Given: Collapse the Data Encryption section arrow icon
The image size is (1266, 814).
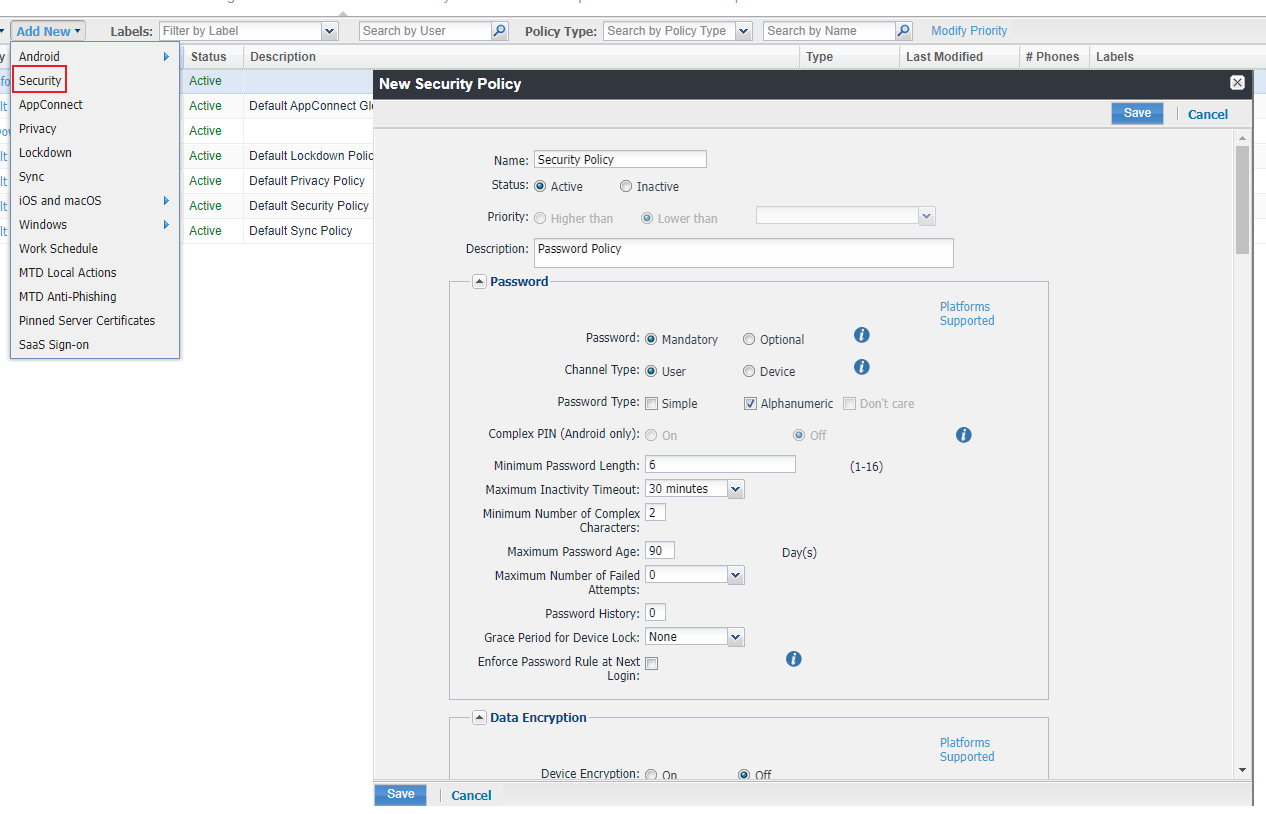Looking at the screenshot, I should [x=479, y=718].
